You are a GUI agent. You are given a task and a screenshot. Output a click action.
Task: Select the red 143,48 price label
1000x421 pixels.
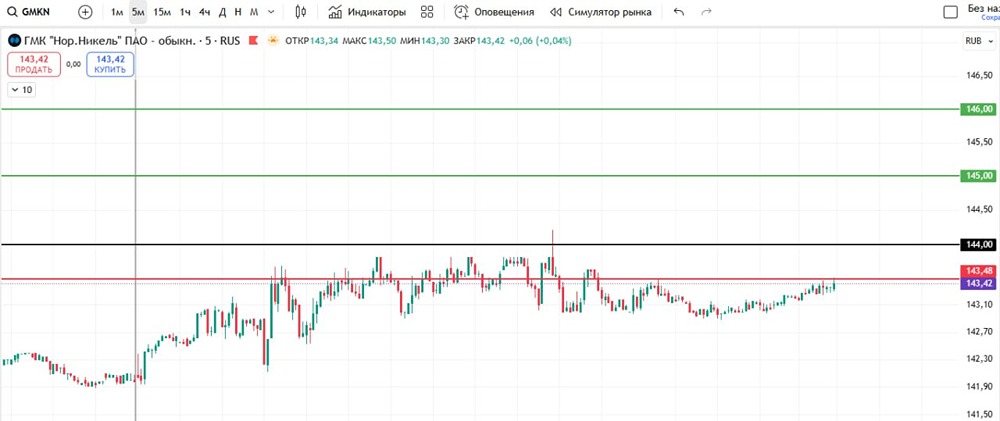[977, 272]
